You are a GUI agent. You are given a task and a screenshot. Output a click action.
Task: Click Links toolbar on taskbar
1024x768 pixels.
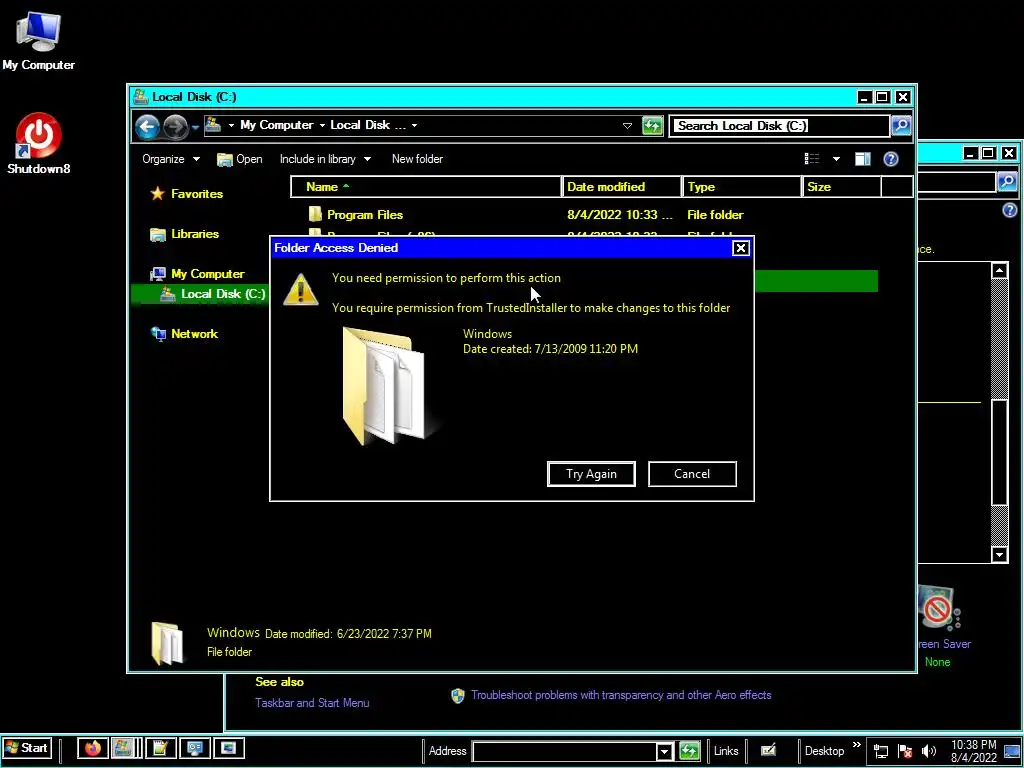726,751
